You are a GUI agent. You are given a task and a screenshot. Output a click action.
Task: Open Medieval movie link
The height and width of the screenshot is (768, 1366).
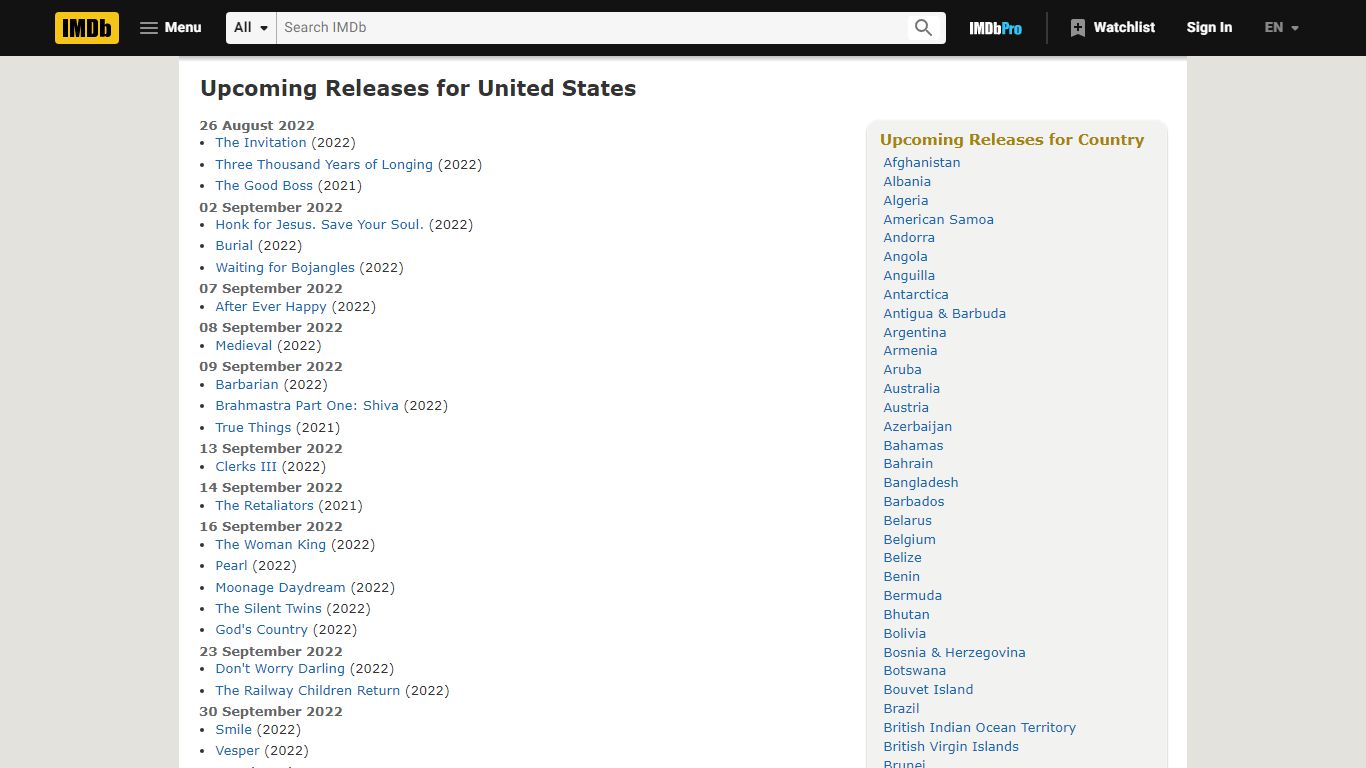coord(244,346)
